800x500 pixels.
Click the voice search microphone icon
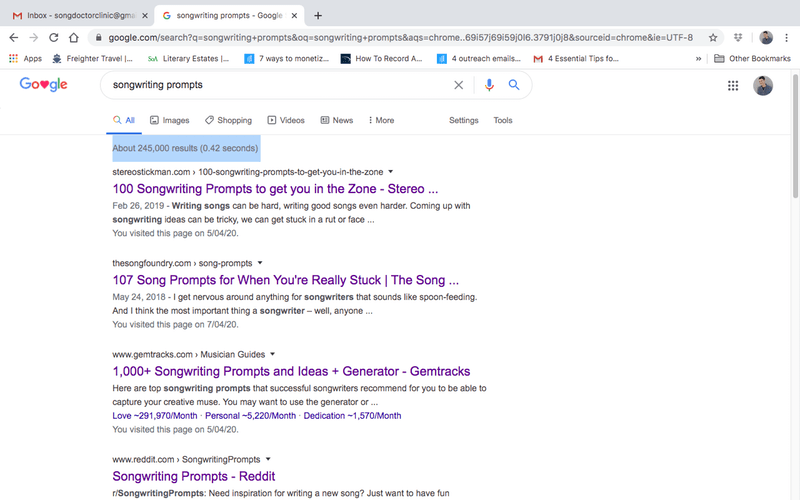[x=489, y=85]
